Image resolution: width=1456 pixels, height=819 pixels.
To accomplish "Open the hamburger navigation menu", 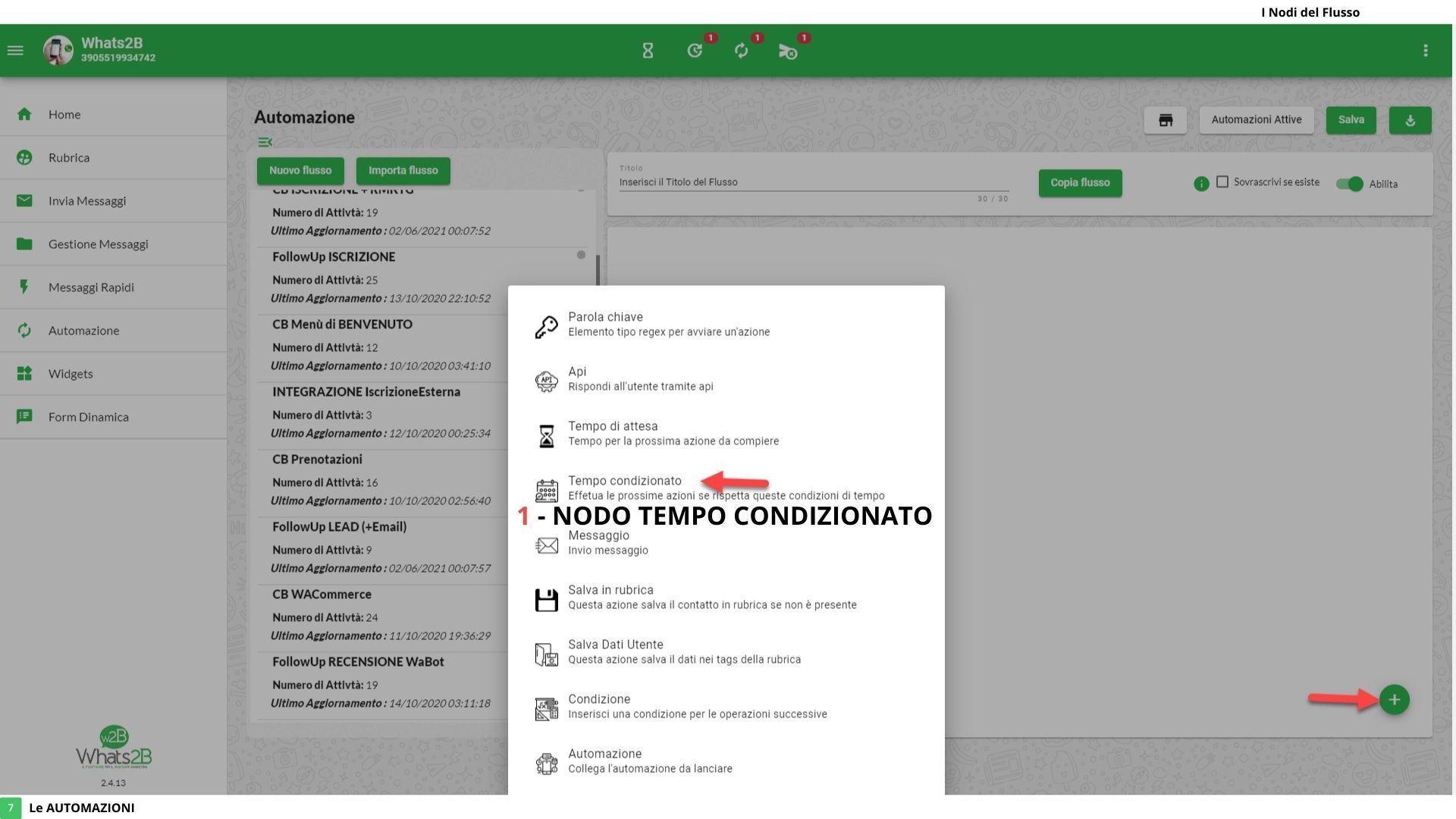I will pos(15,51).
